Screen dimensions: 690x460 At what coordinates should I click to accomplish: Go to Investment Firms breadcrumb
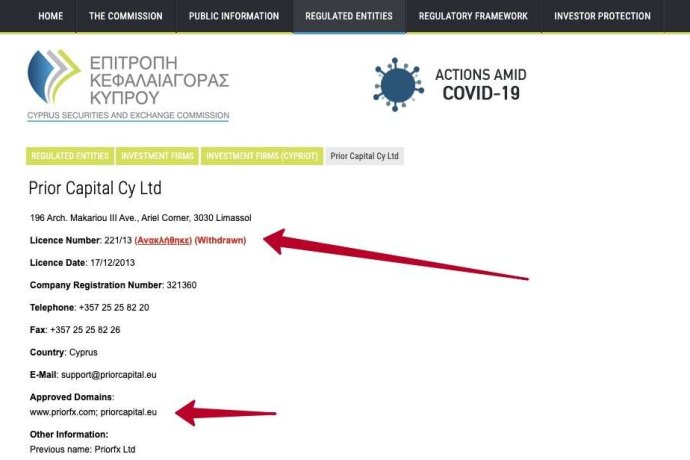(x=157, y=156)
